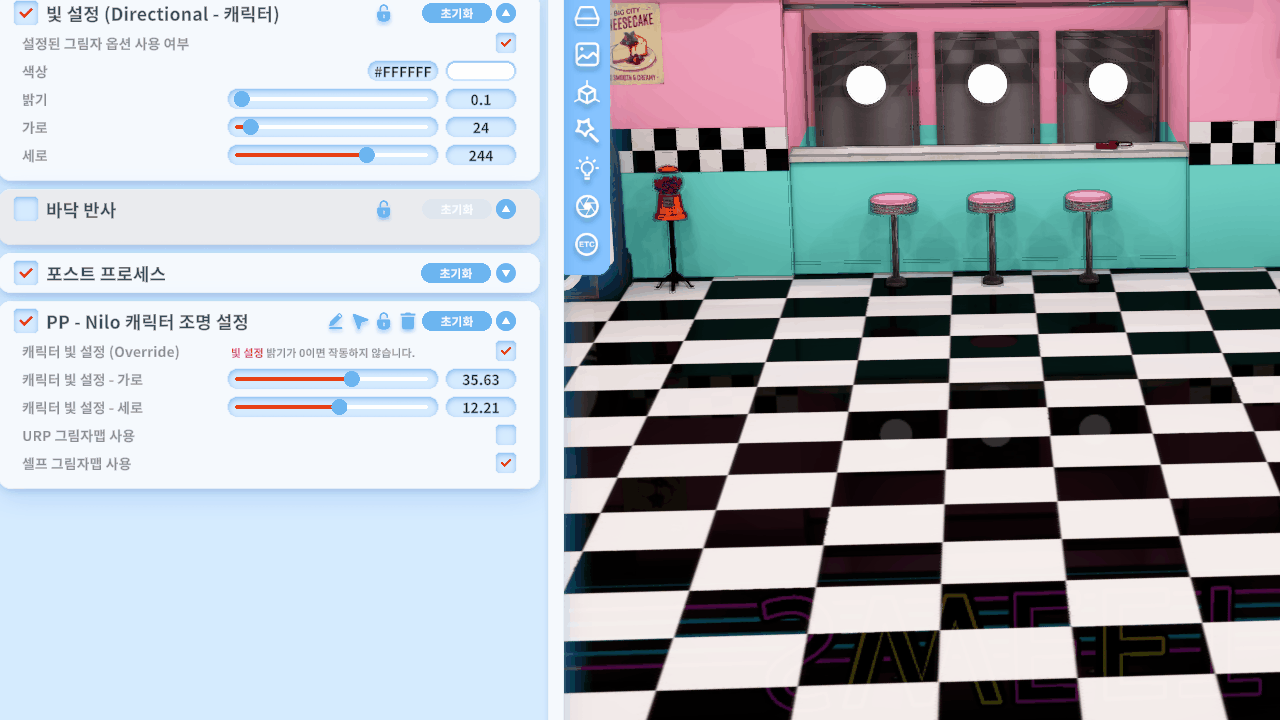Click the 가로 value field showing 24

pyautogui.click(x=481, y=127)
